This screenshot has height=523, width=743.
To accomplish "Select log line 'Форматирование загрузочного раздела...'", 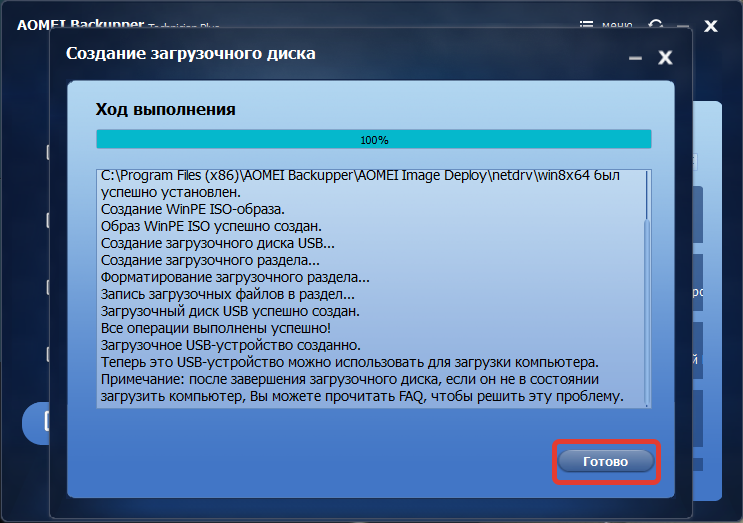I will click(236, 278).
